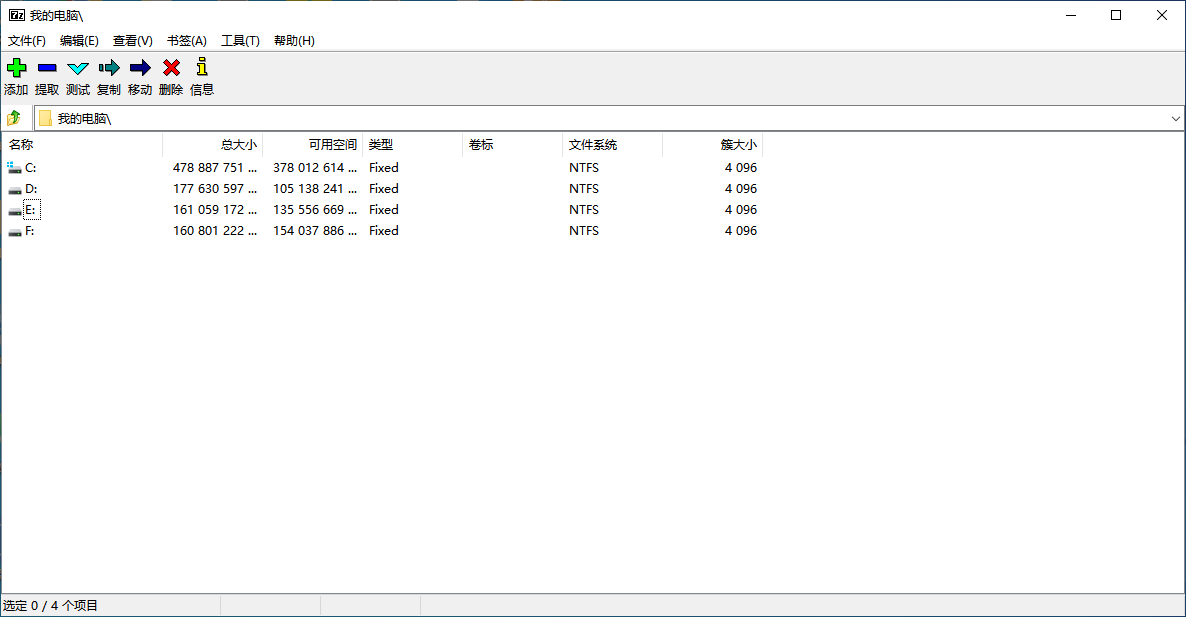
Task: Sort by the 文件系统 column header
Action: 592,144
